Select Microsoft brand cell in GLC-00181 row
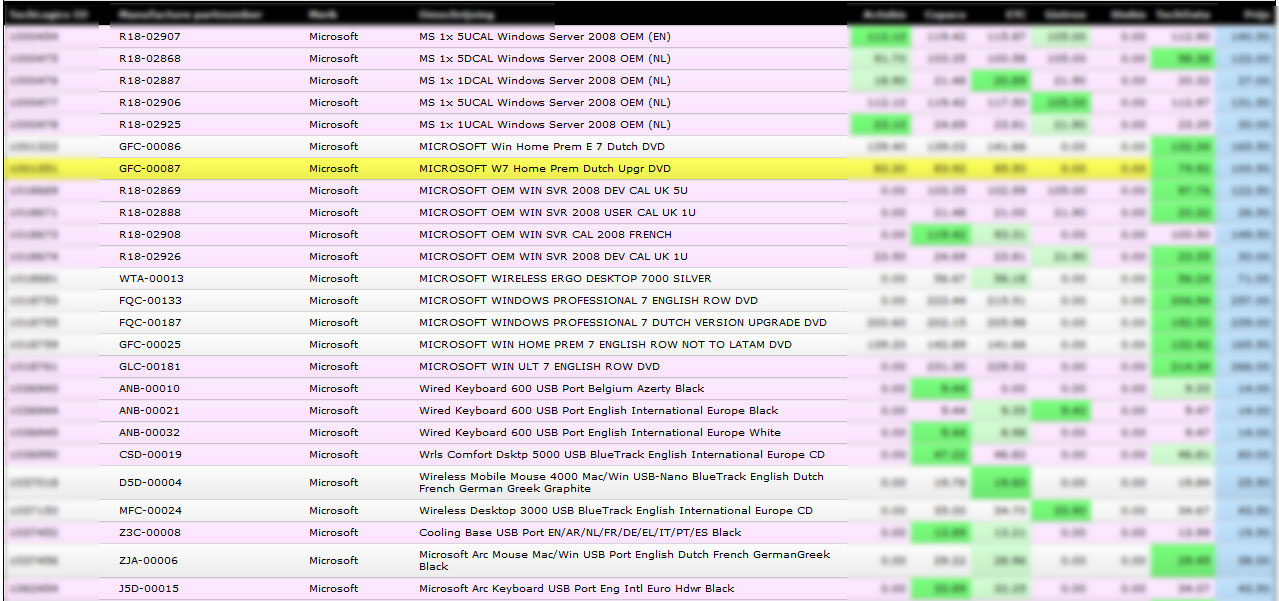Viewport: 1279px width, 601px height. [x=333, y=367]
